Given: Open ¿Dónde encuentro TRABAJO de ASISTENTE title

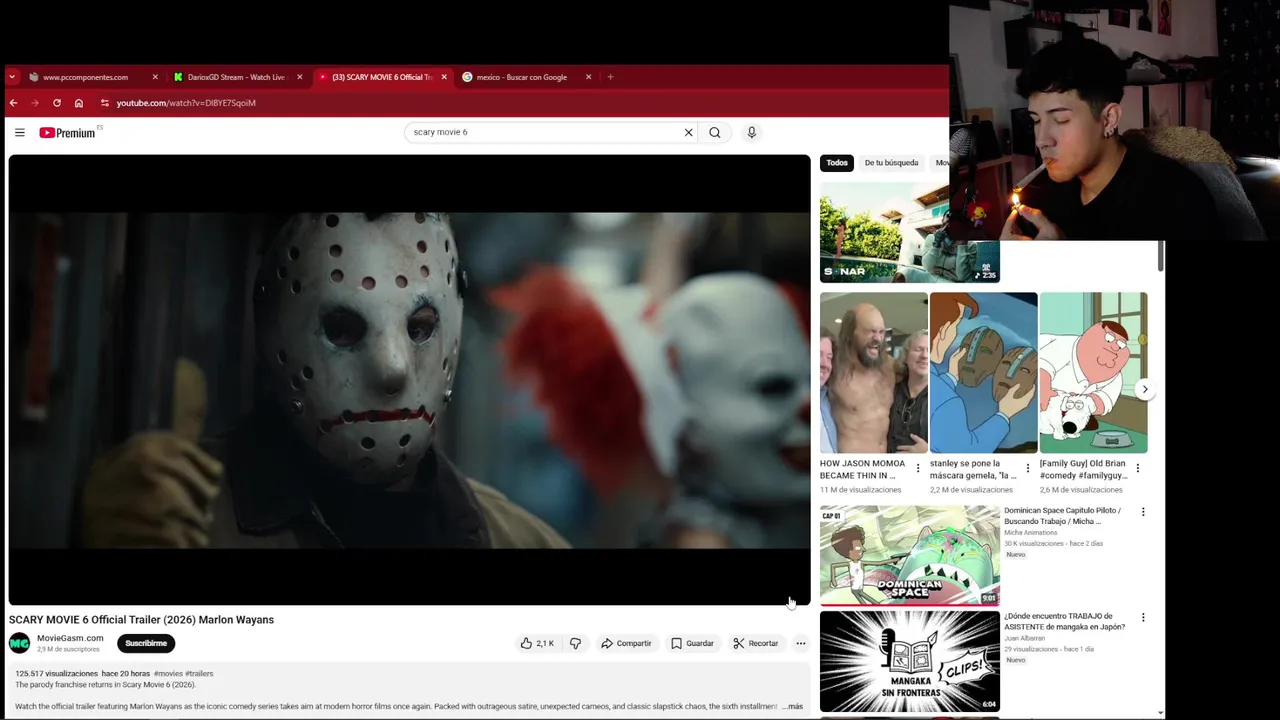Looking at the screenshot, I should pyautogui.click(x=1065, y=622).
